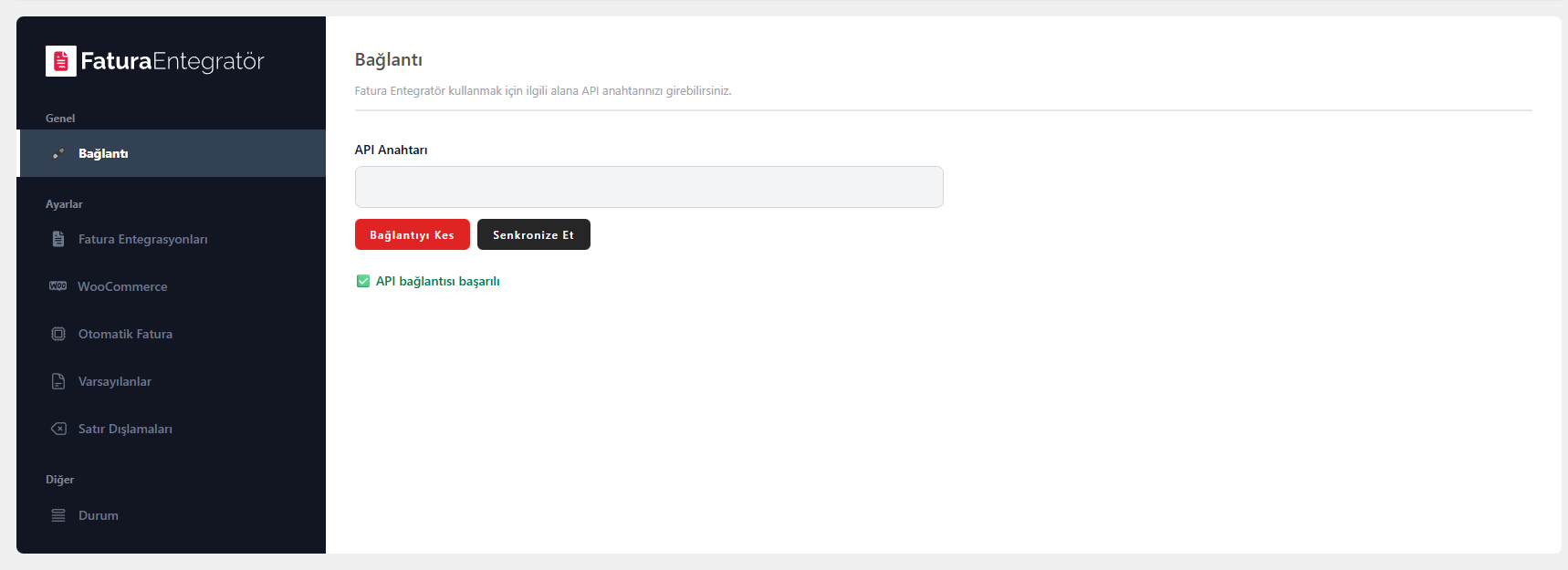Click the file icon next to Varsayılanlar
The height and width of the screenshot is (570, 1568).
pos(58,381)
